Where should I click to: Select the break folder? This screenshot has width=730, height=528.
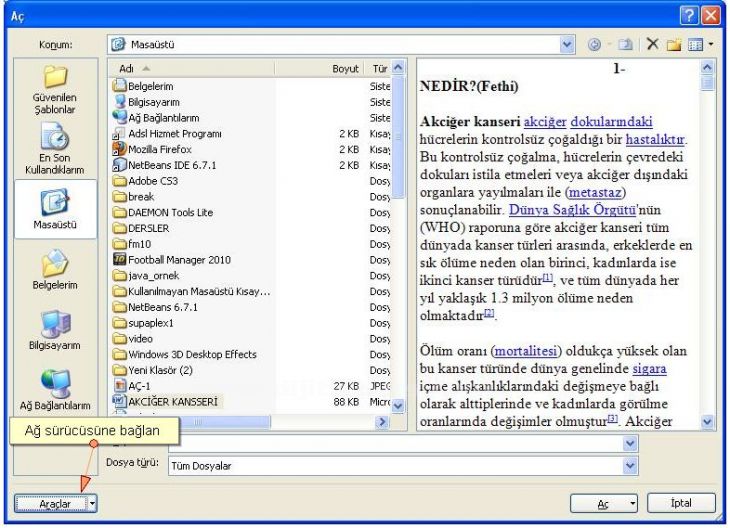click(133, 197)
